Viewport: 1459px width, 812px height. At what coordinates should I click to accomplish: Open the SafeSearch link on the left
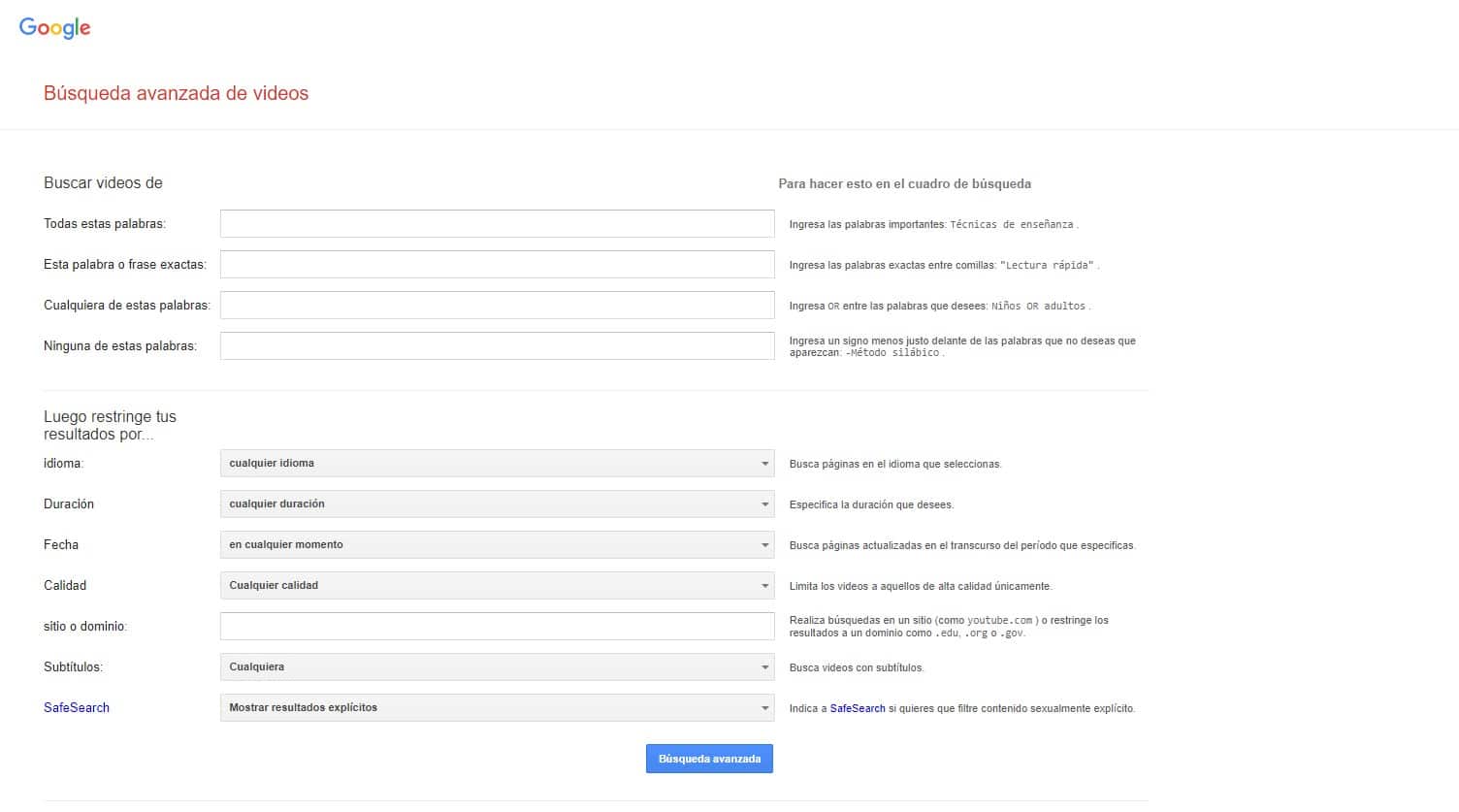(x=76, y=707)
